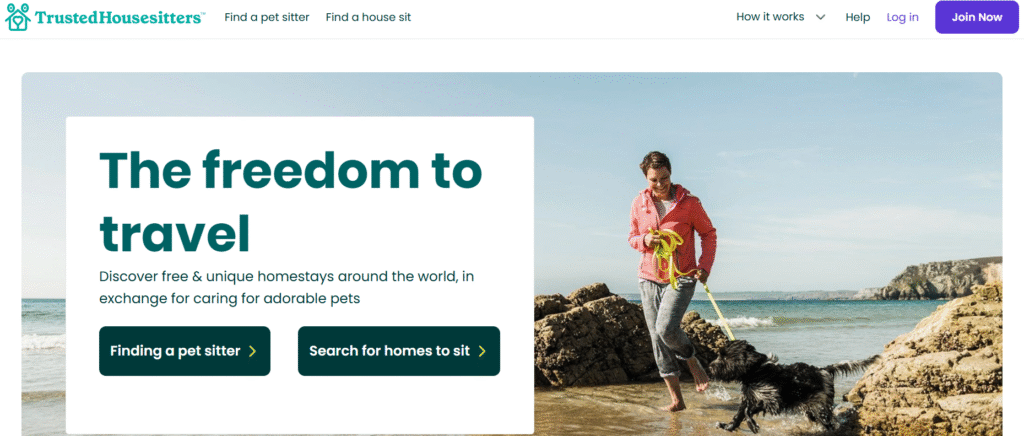Click the distant cliff headland in photo

tap(940, 279)
